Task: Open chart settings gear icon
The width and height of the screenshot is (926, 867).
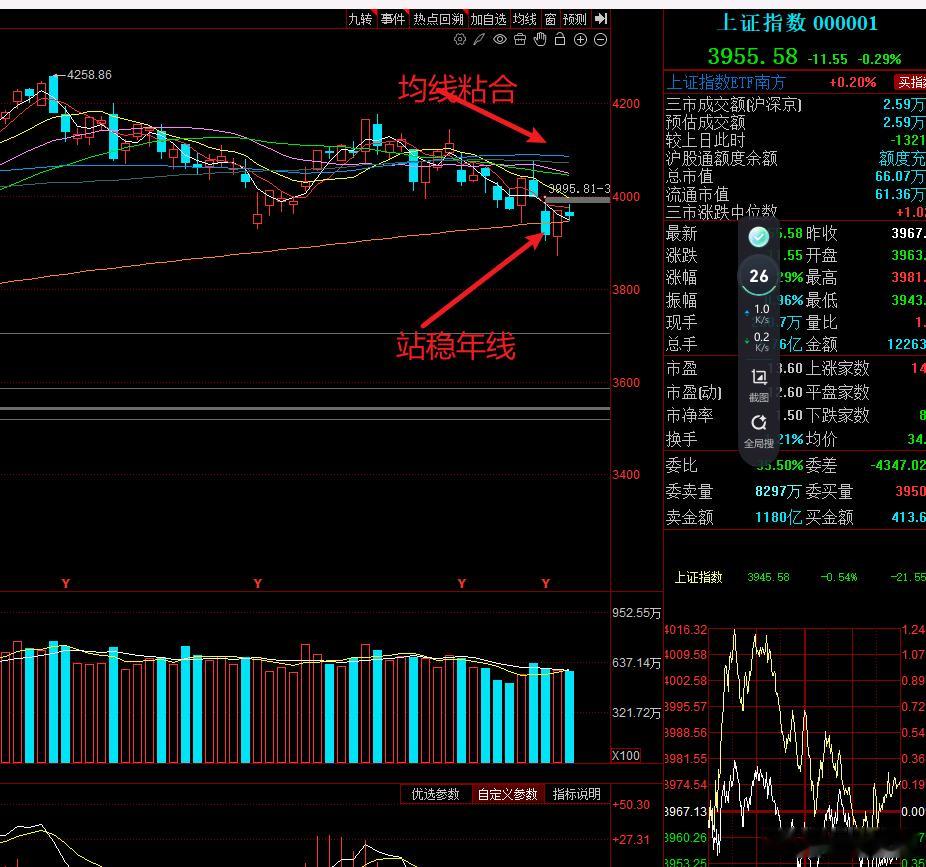Action: pyautogui.click(x=459, y=40)
